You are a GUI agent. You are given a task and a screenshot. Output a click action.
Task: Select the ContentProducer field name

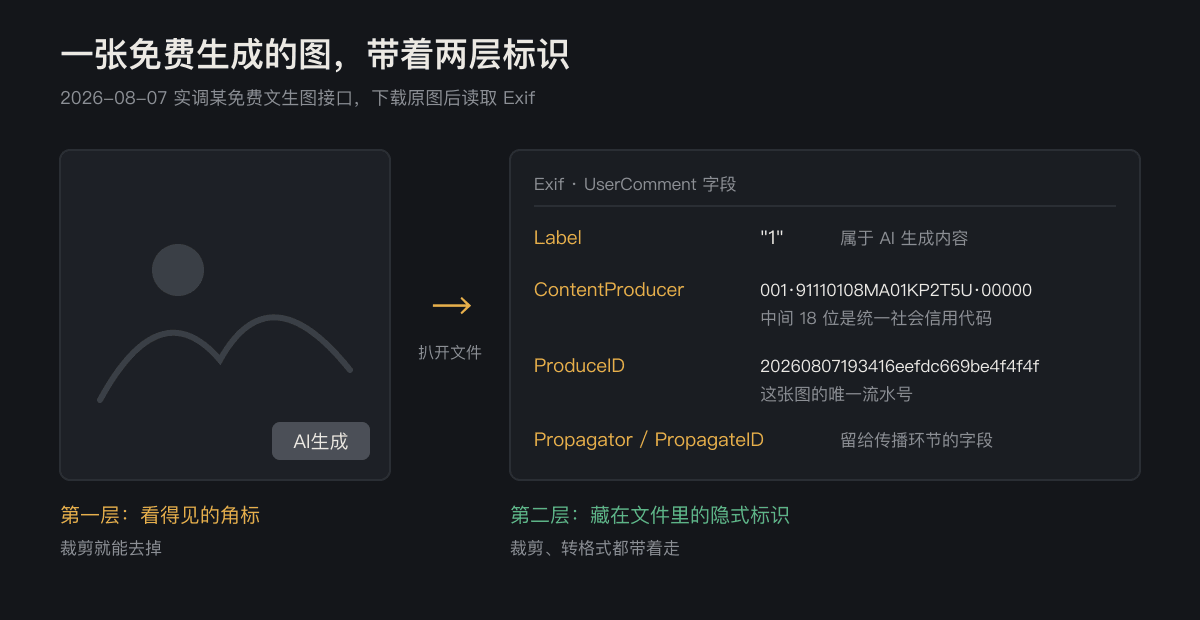pyautogui.click(x=609, y=290)
